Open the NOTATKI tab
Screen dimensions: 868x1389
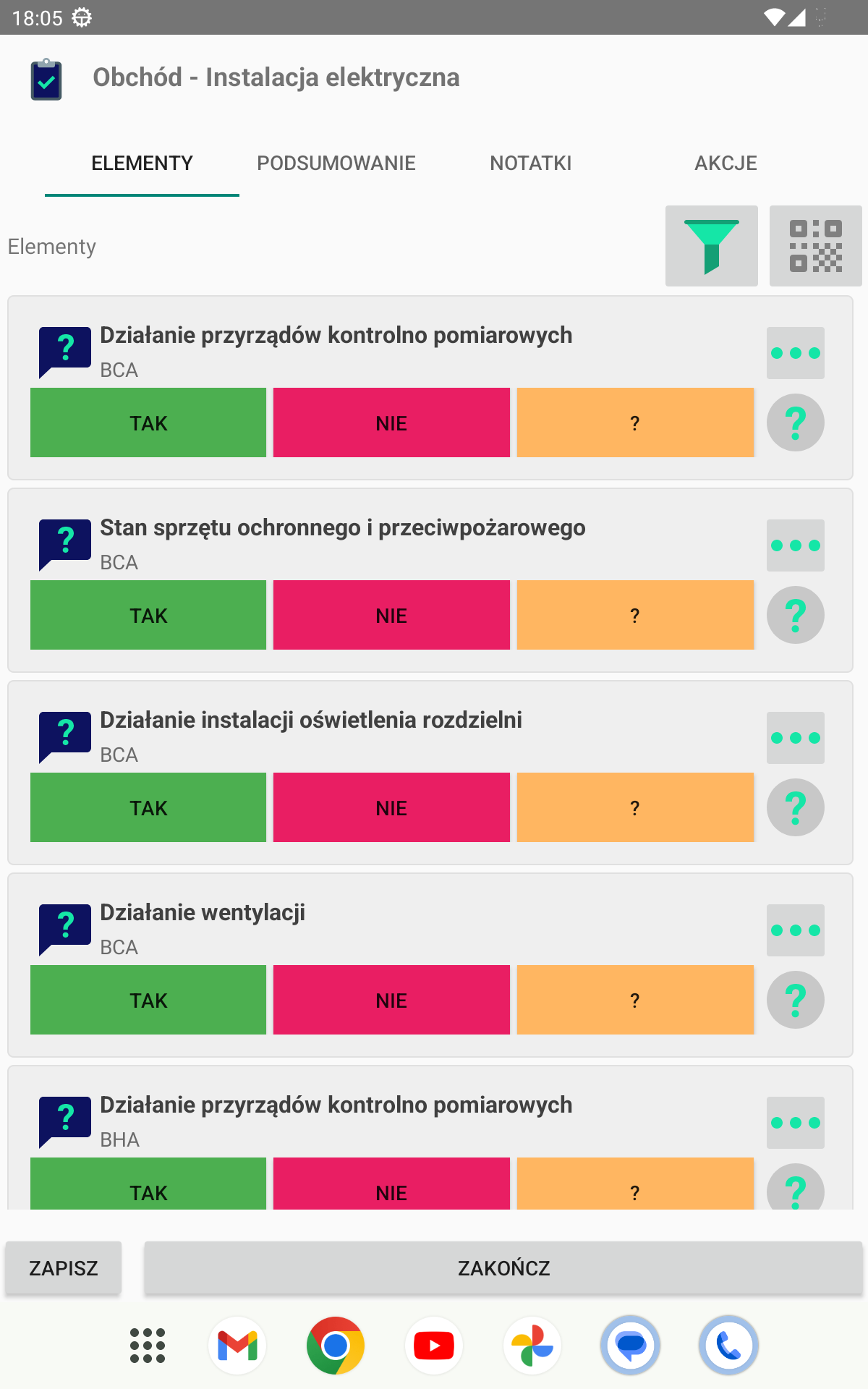click(531, 163)
